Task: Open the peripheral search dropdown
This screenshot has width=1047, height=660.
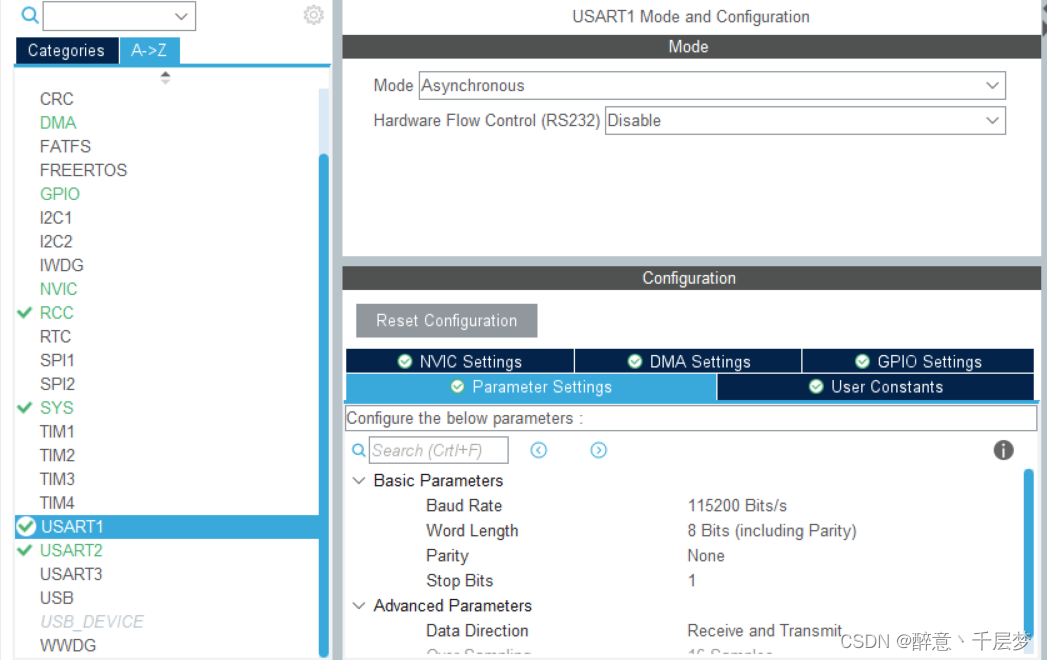Action: click(181, 16)
